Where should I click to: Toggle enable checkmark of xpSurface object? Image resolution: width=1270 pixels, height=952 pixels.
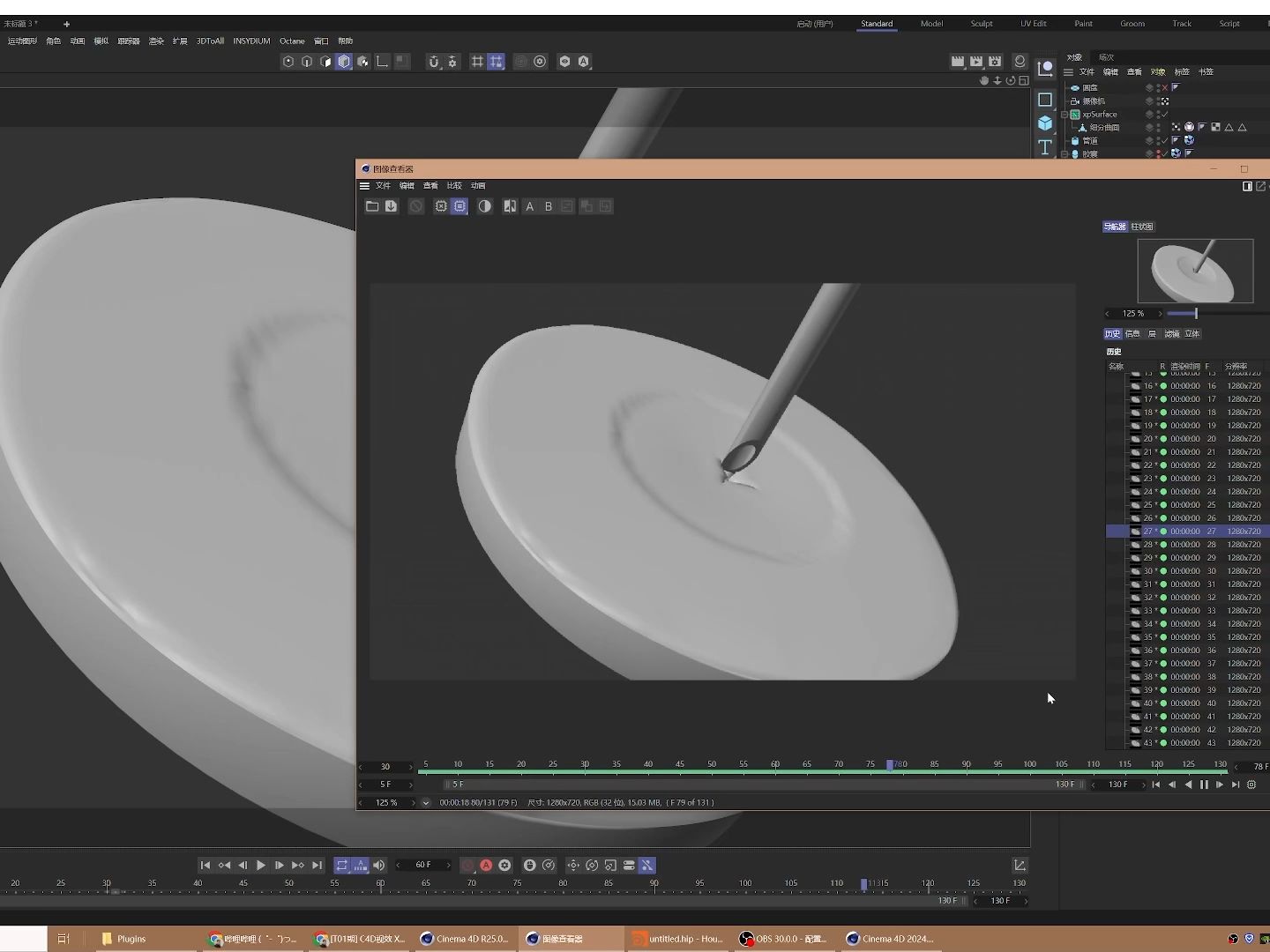pyautogui.click(x=1165, y=115)
